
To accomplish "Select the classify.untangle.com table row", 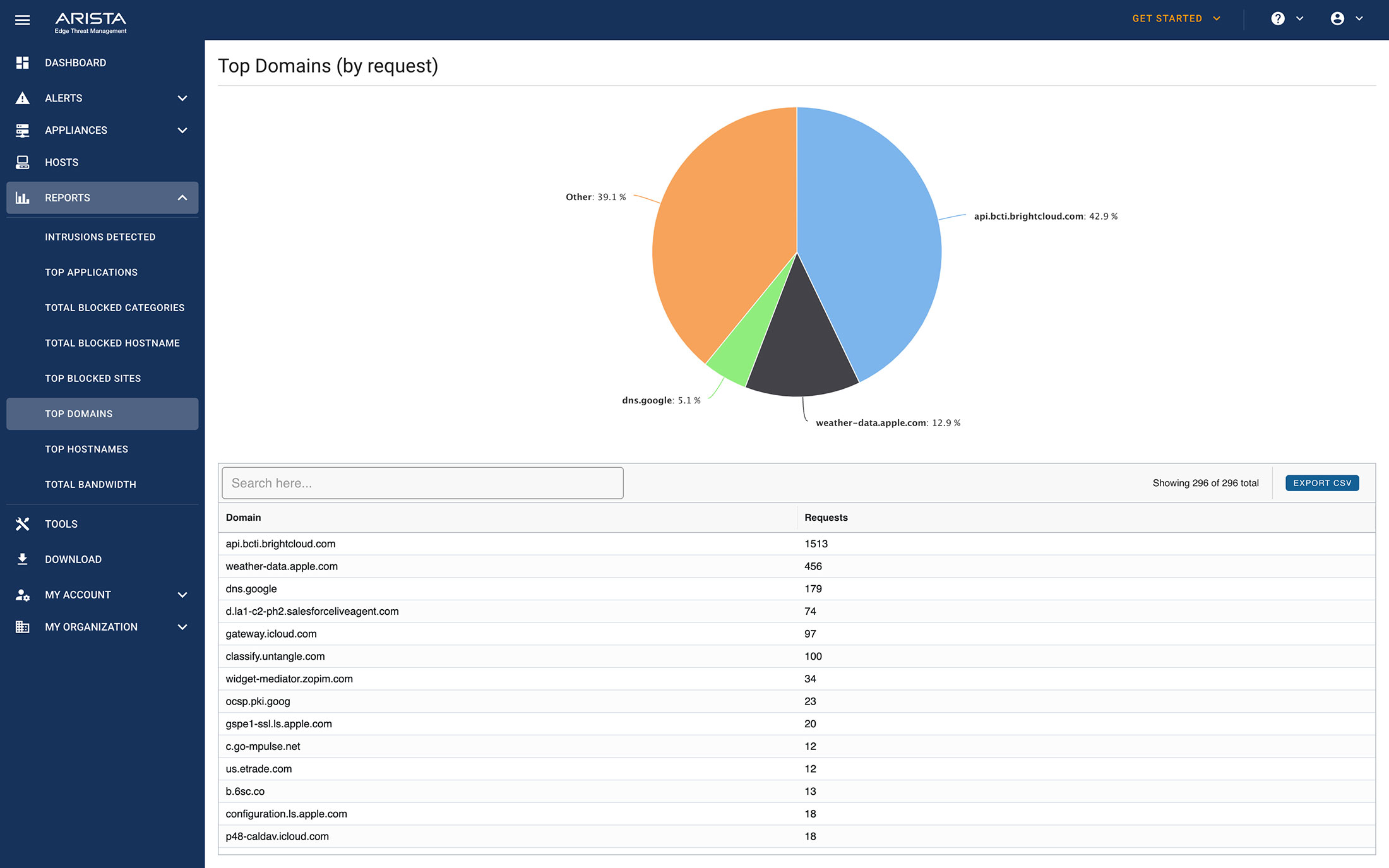I will (x=797, y=657).
